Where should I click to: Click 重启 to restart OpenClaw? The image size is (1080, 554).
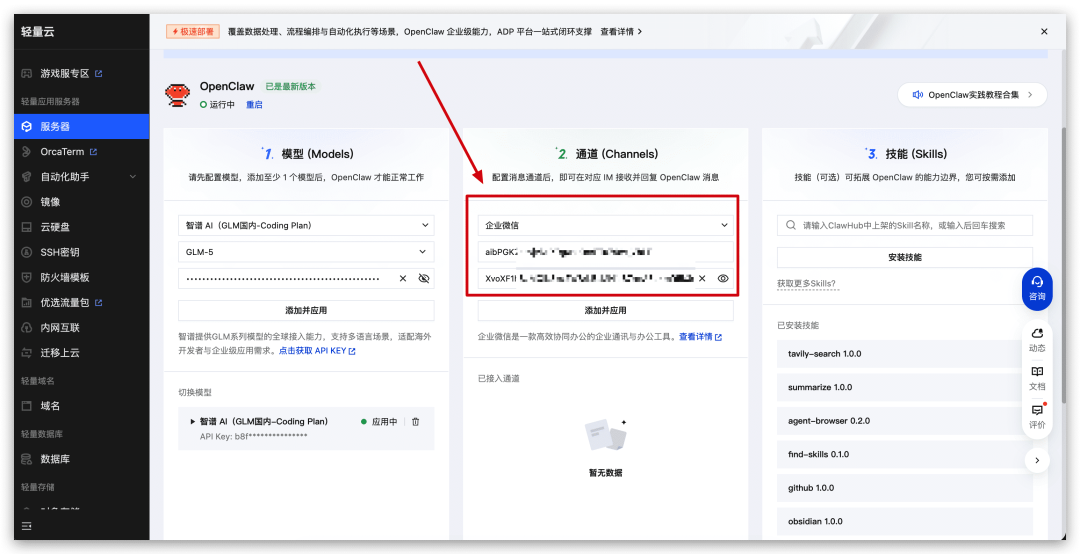254,105
